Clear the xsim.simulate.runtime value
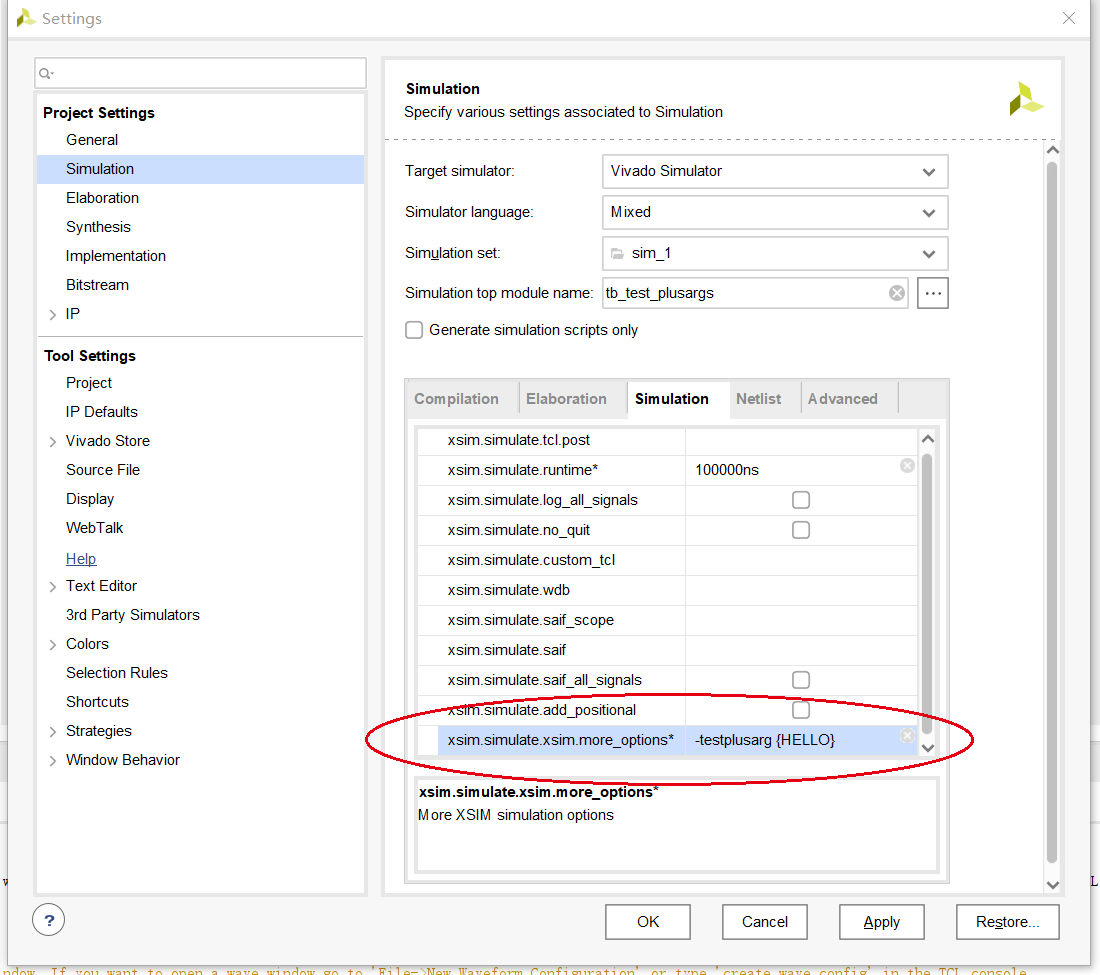Screen dimensions: 1100x975 click(907, 466)
